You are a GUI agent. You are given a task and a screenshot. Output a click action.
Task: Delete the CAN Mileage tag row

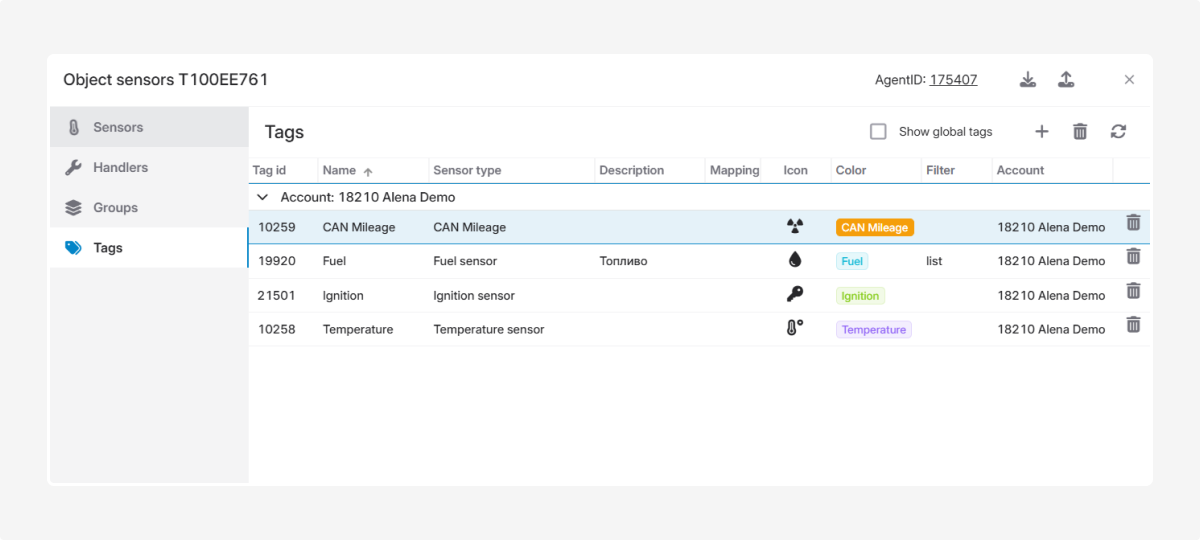pyautogui.click(x=1133, y=223)
